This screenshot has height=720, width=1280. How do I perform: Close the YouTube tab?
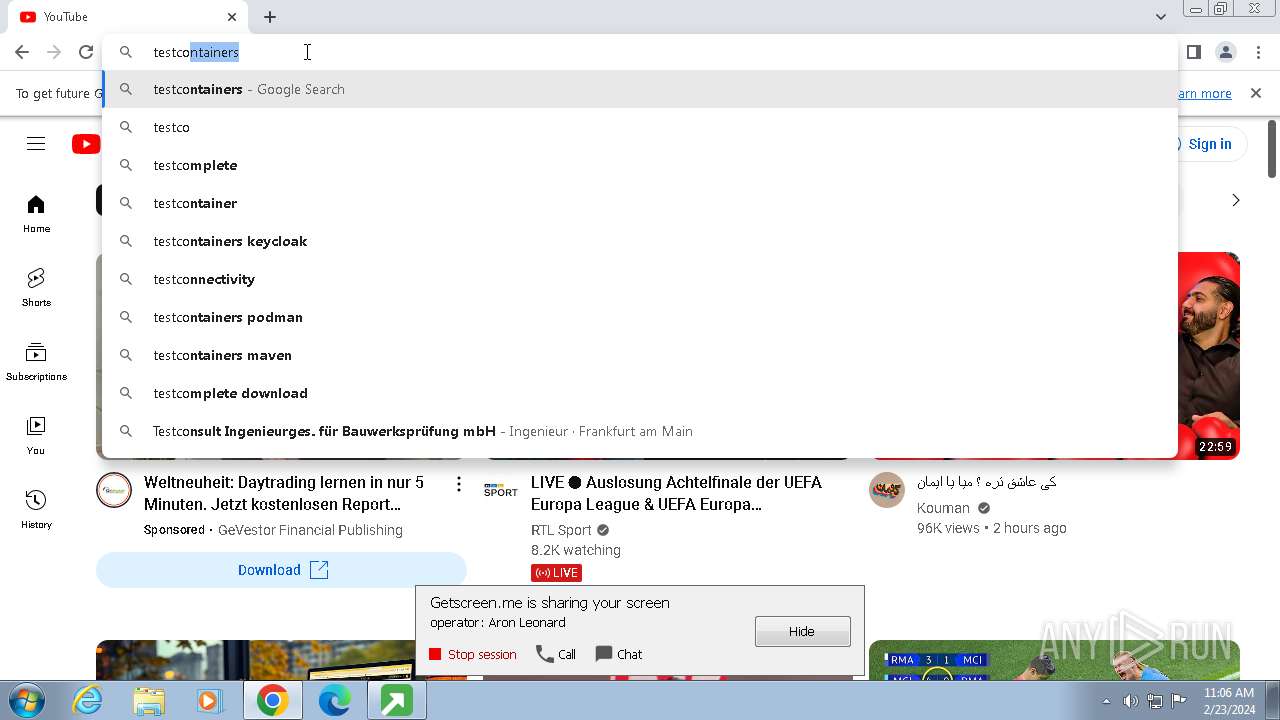pos(232,17)
